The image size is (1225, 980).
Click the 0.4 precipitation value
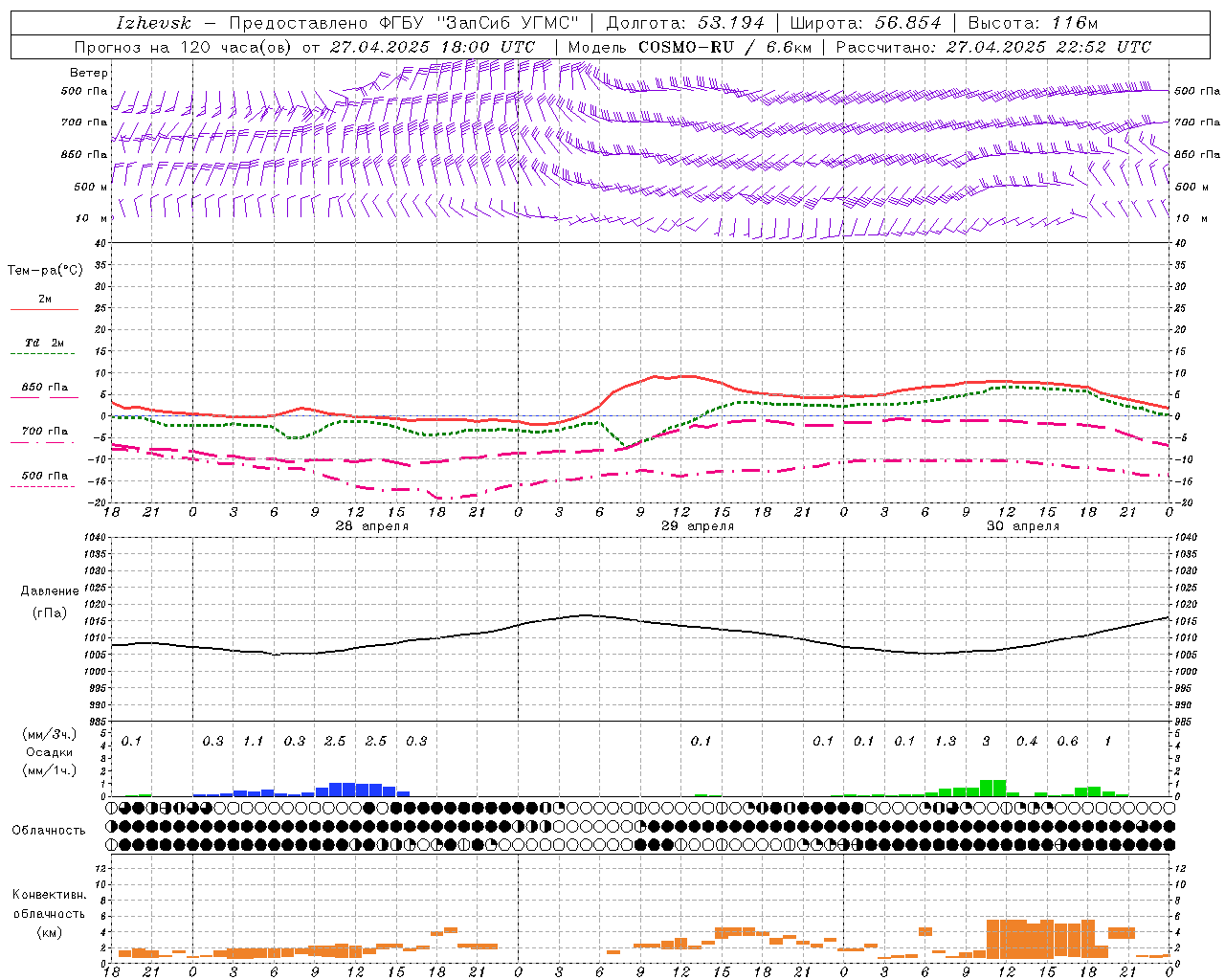click(x=1027, y=741)
